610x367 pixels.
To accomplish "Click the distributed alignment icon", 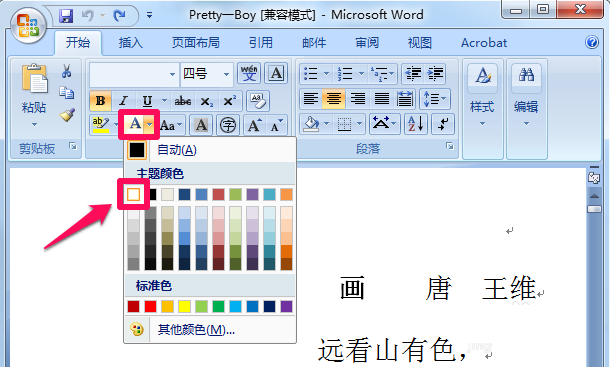I will (405, 98).
